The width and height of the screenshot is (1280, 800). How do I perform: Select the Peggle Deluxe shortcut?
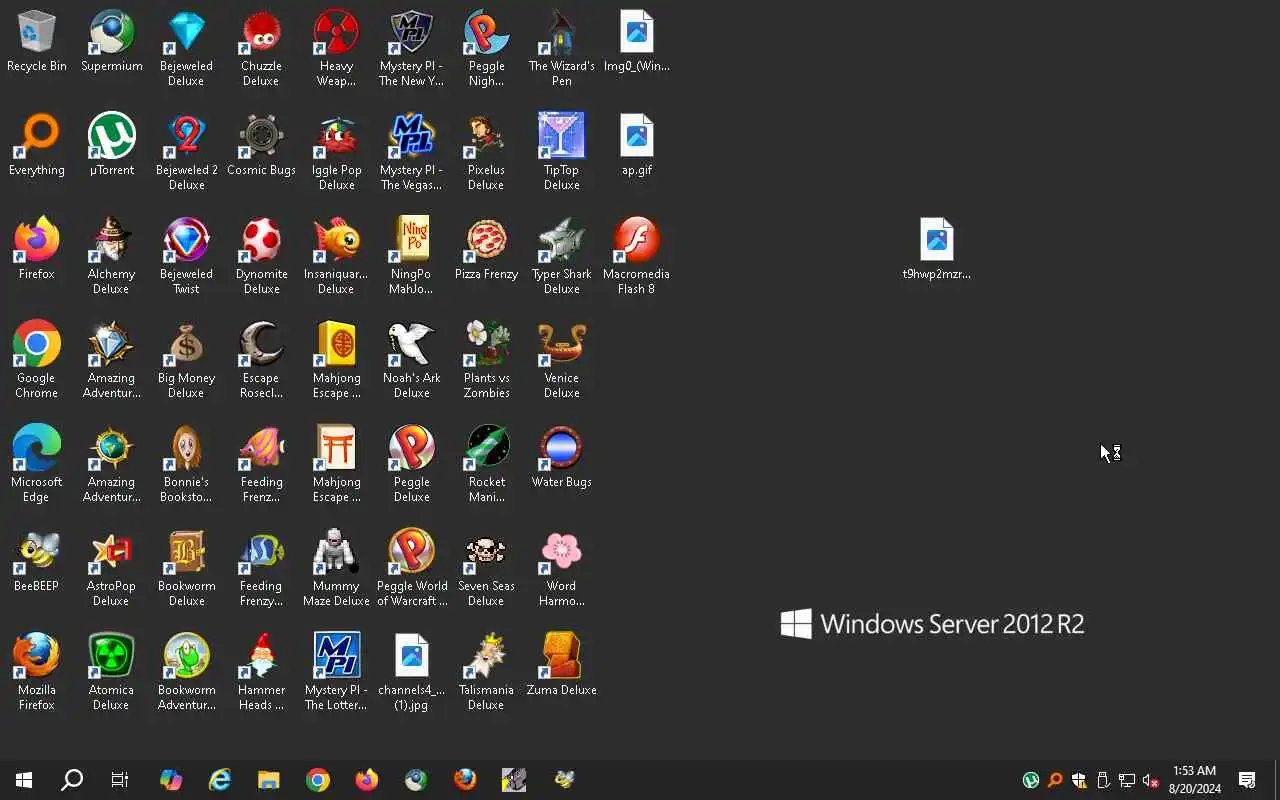tap(411, 465)
